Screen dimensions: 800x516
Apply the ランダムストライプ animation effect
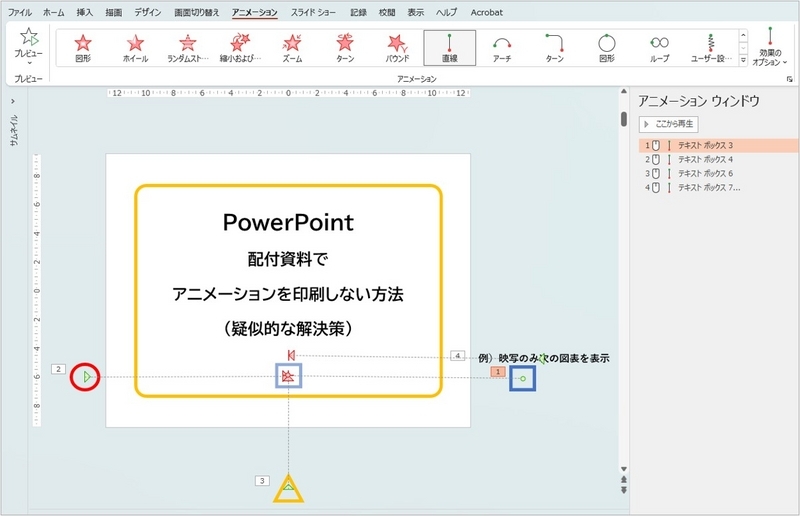point(188,48)
